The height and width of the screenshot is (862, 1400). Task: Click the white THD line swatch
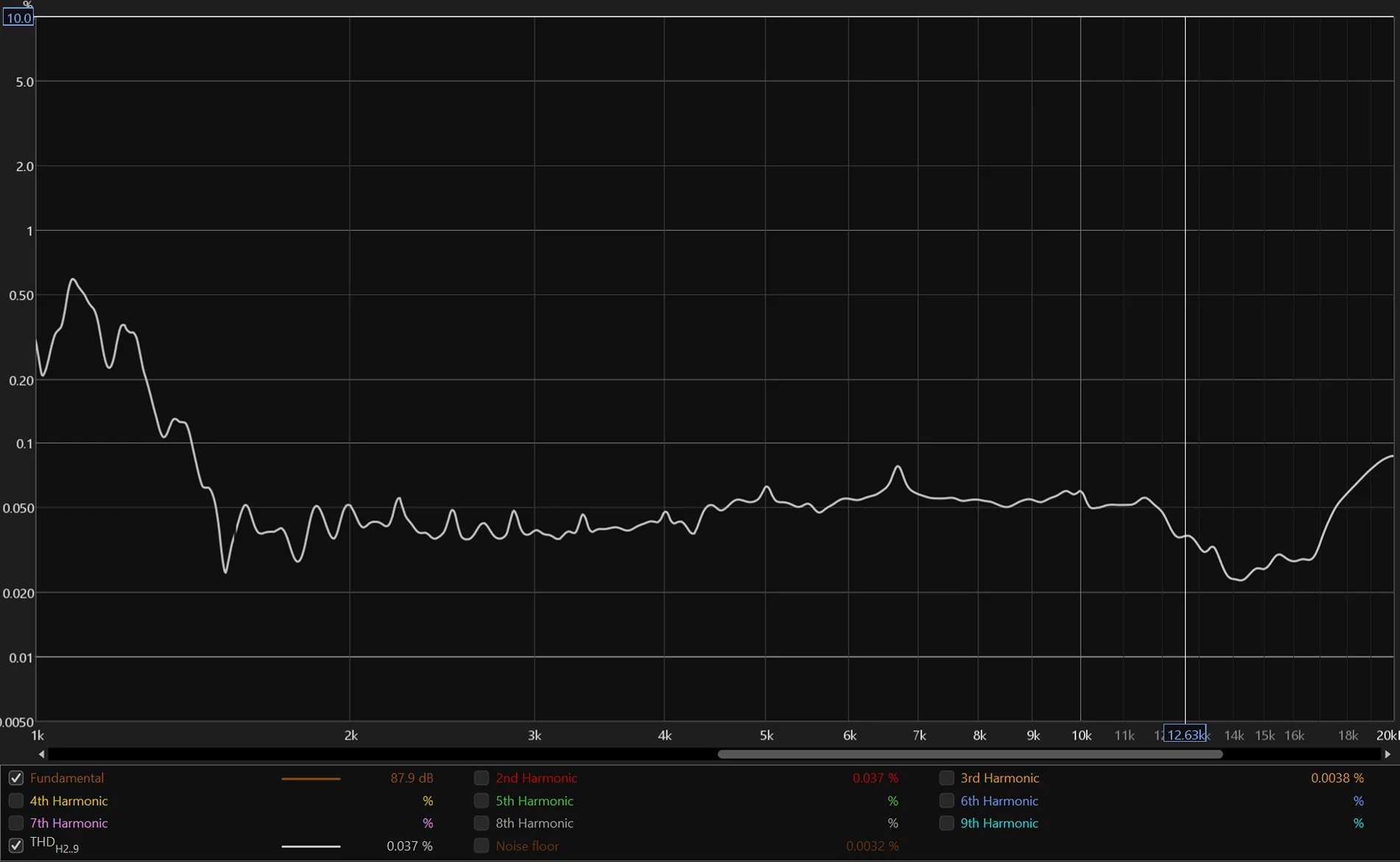(310, 847)
